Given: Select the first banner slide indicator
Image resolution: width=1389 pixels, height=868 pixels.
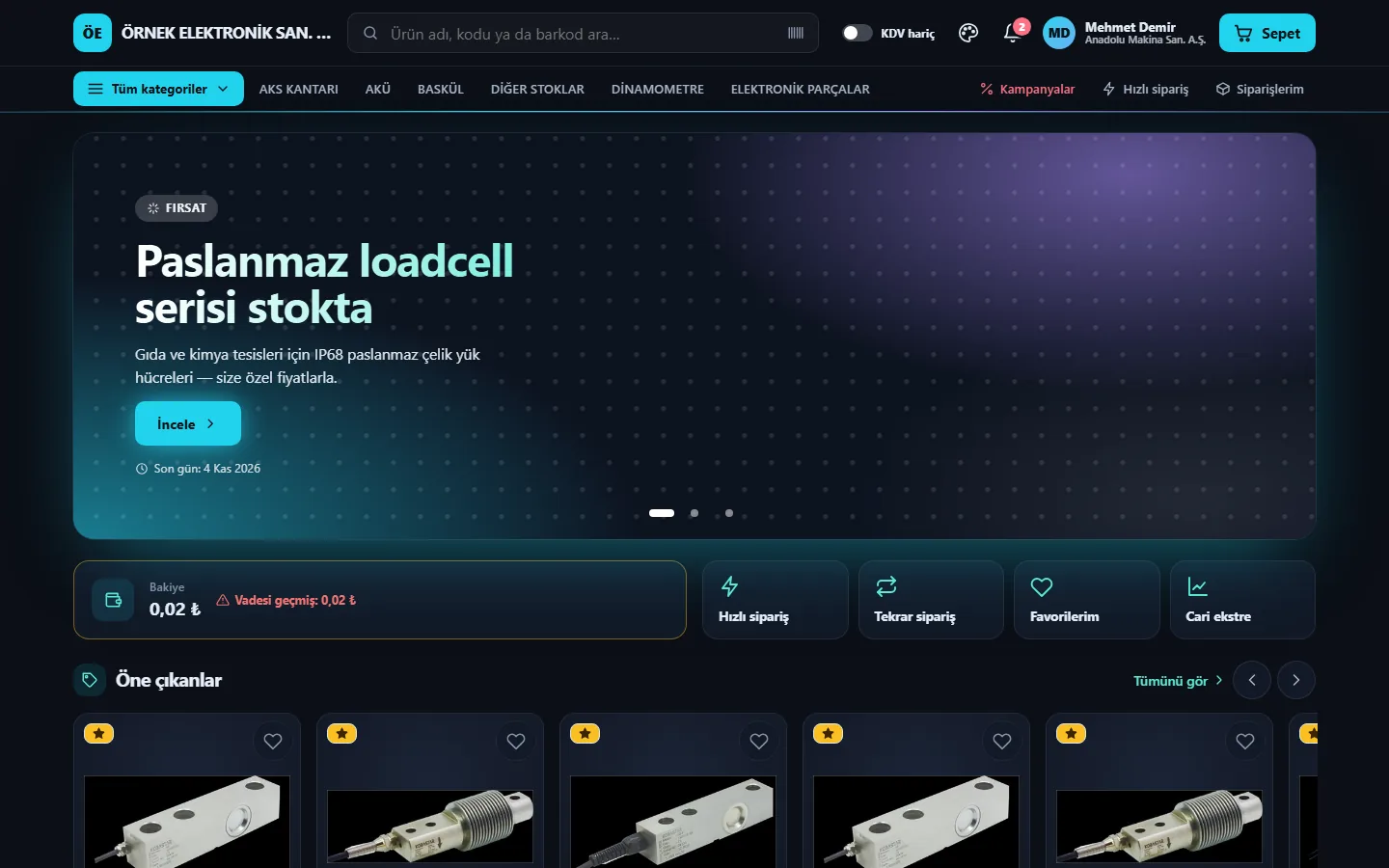Looking at the screenshot, I should coord(662,513).
